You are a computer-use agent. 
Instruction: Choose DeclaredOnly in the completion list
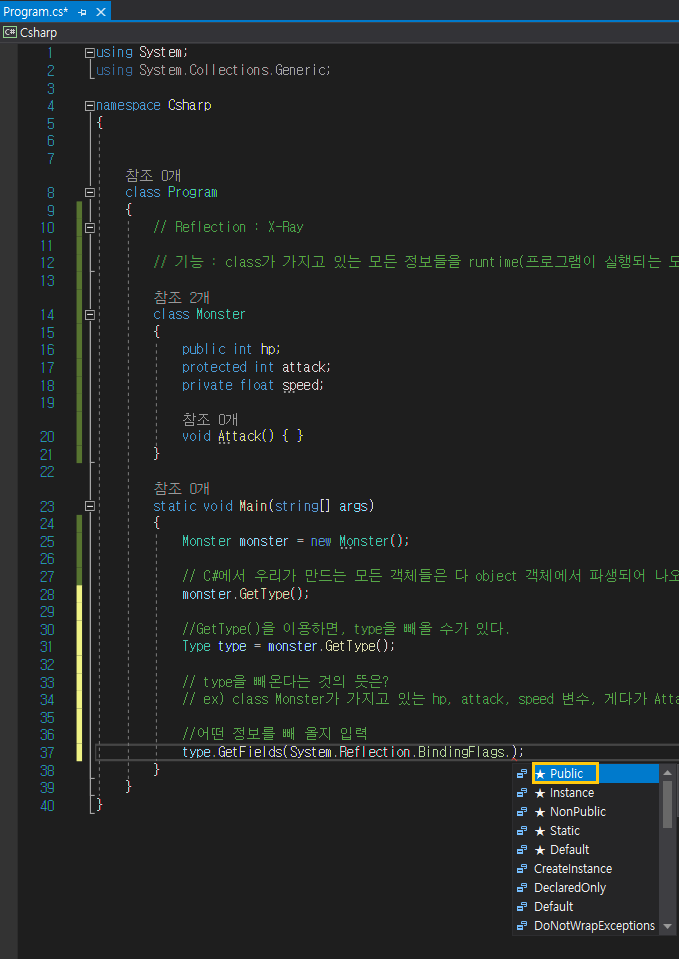[x=585, y=887]
